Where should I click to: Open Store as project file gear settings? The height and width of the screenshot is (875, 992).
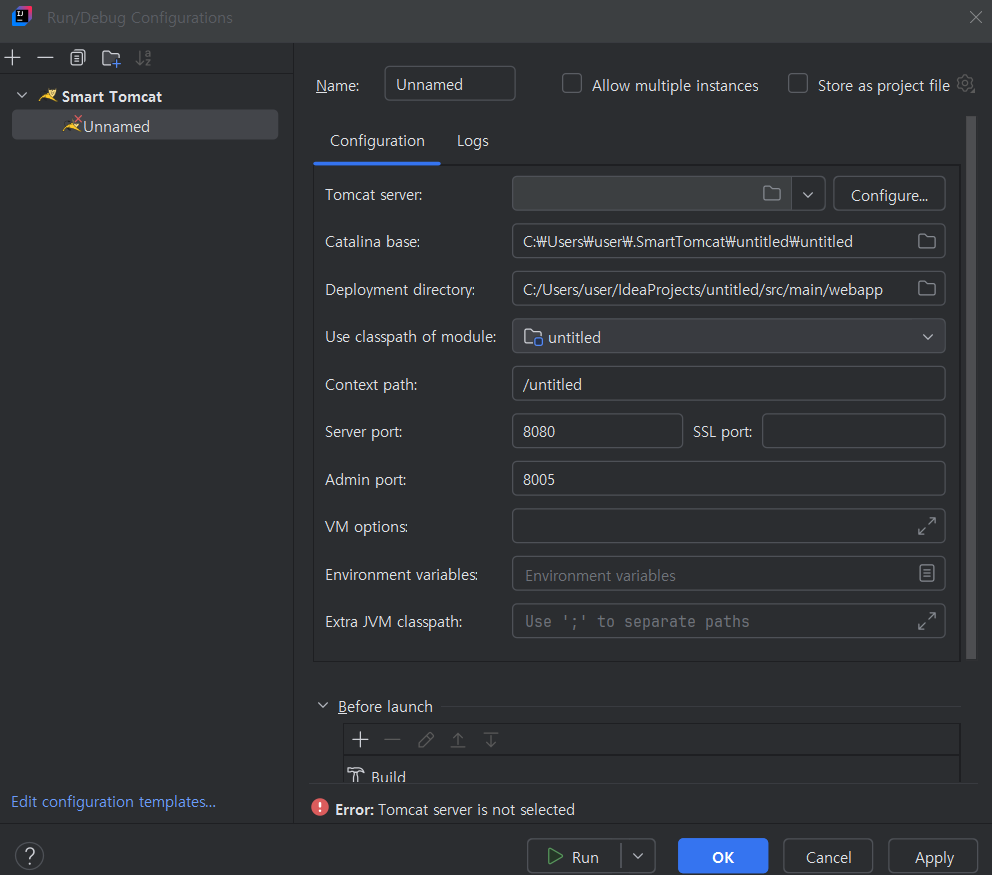coord(965,84)
